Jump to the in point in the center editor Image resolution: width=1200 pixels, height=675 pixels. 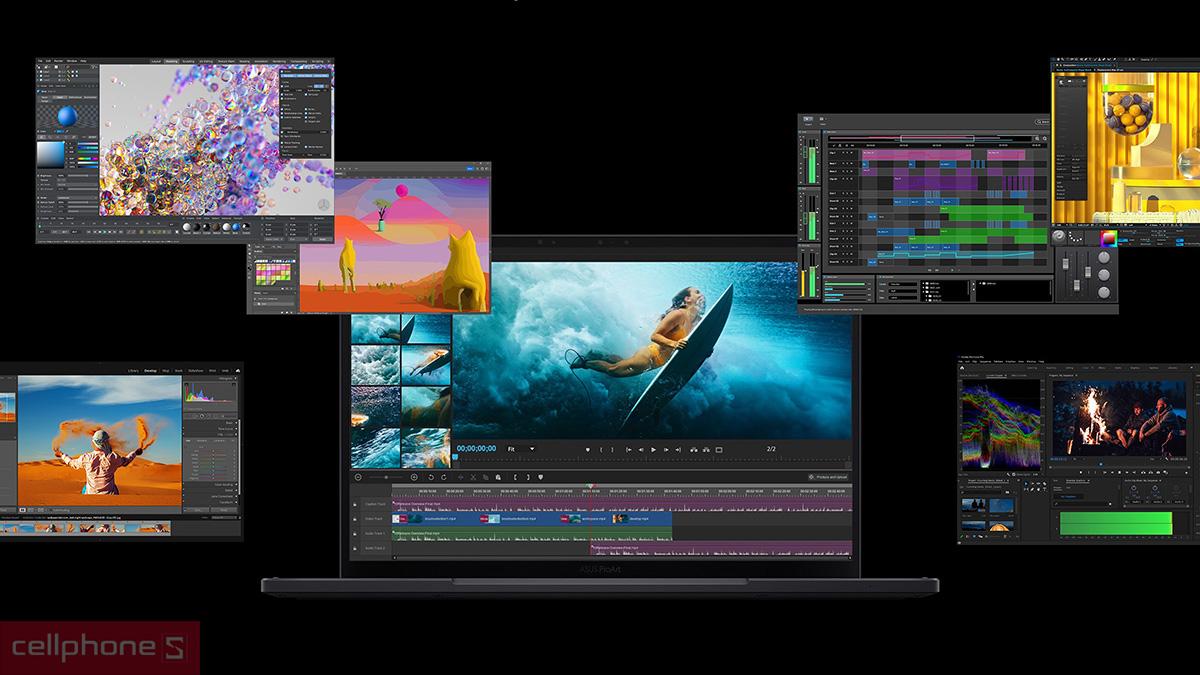(629, 449)
